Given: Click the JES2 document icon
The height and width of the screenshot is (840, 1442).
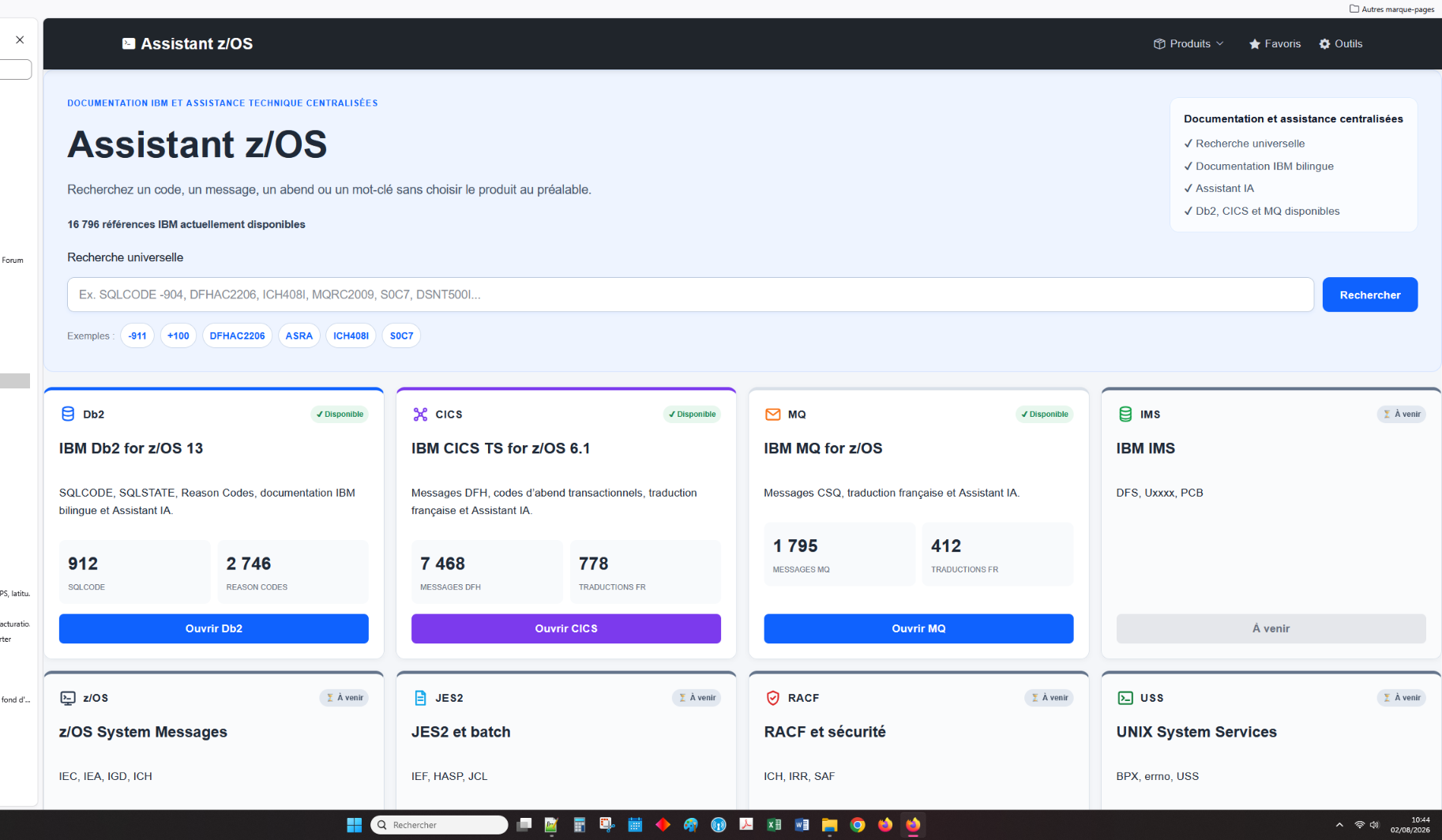Looking at the screenshot, I should pos(420,698).
